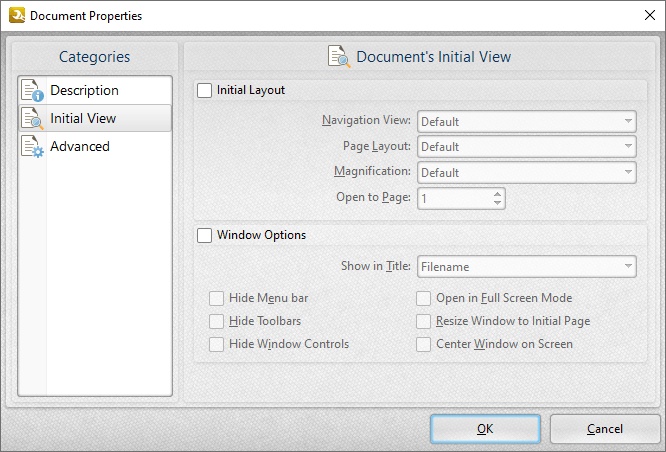
Task: Enable the Window Options checkbox
Action: (204, 235)
